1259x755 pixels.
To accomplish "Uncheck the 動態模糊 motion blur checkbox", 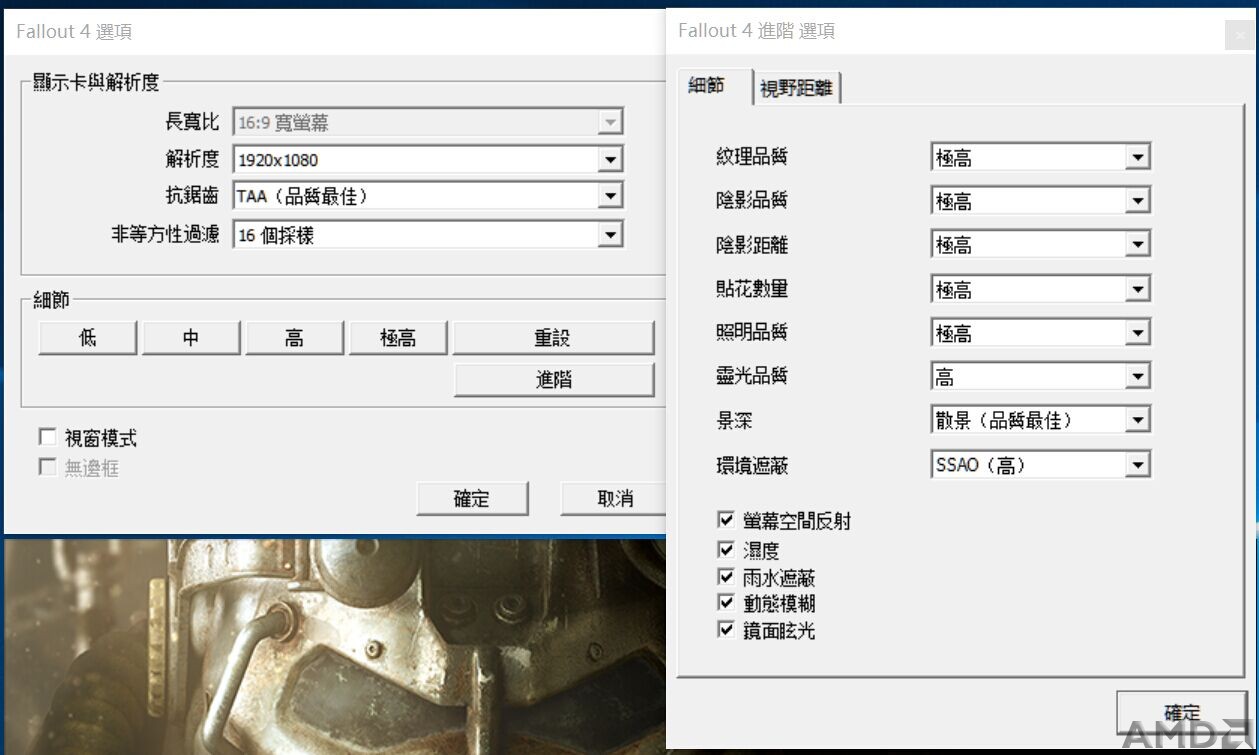I will 726,603.
